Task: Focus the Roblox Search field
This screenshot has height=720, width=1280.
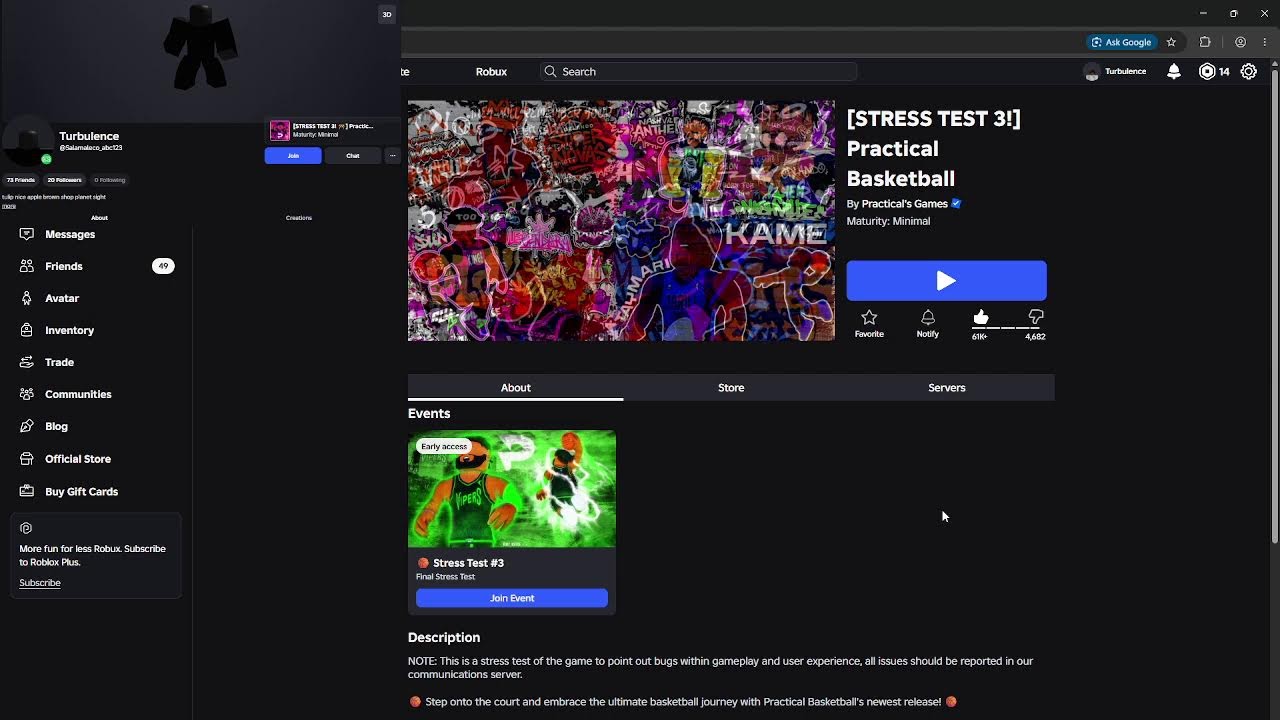Action: click(698, 72)
